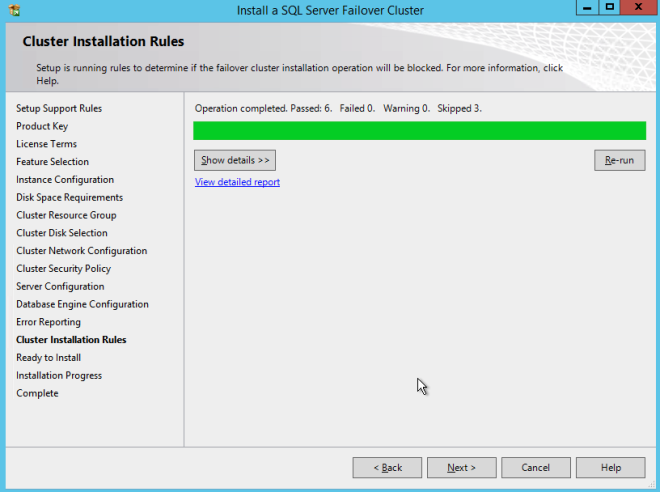Re-run the cluster installation rules
This screenshot has width=660, height=492.
pos(620,160)
